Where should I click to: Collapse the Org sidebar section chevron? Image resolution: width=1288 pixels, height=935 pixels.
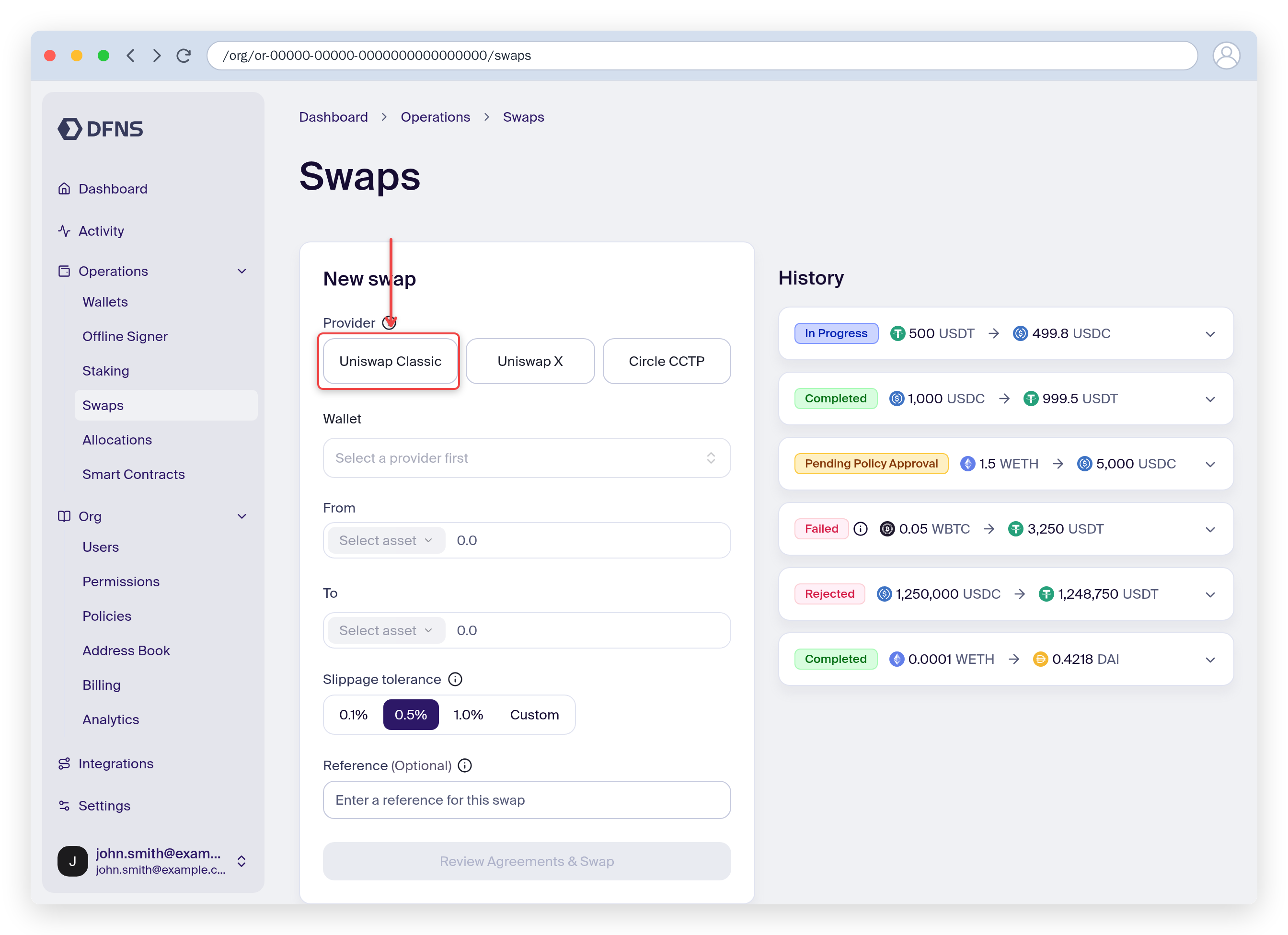point(242,516)
